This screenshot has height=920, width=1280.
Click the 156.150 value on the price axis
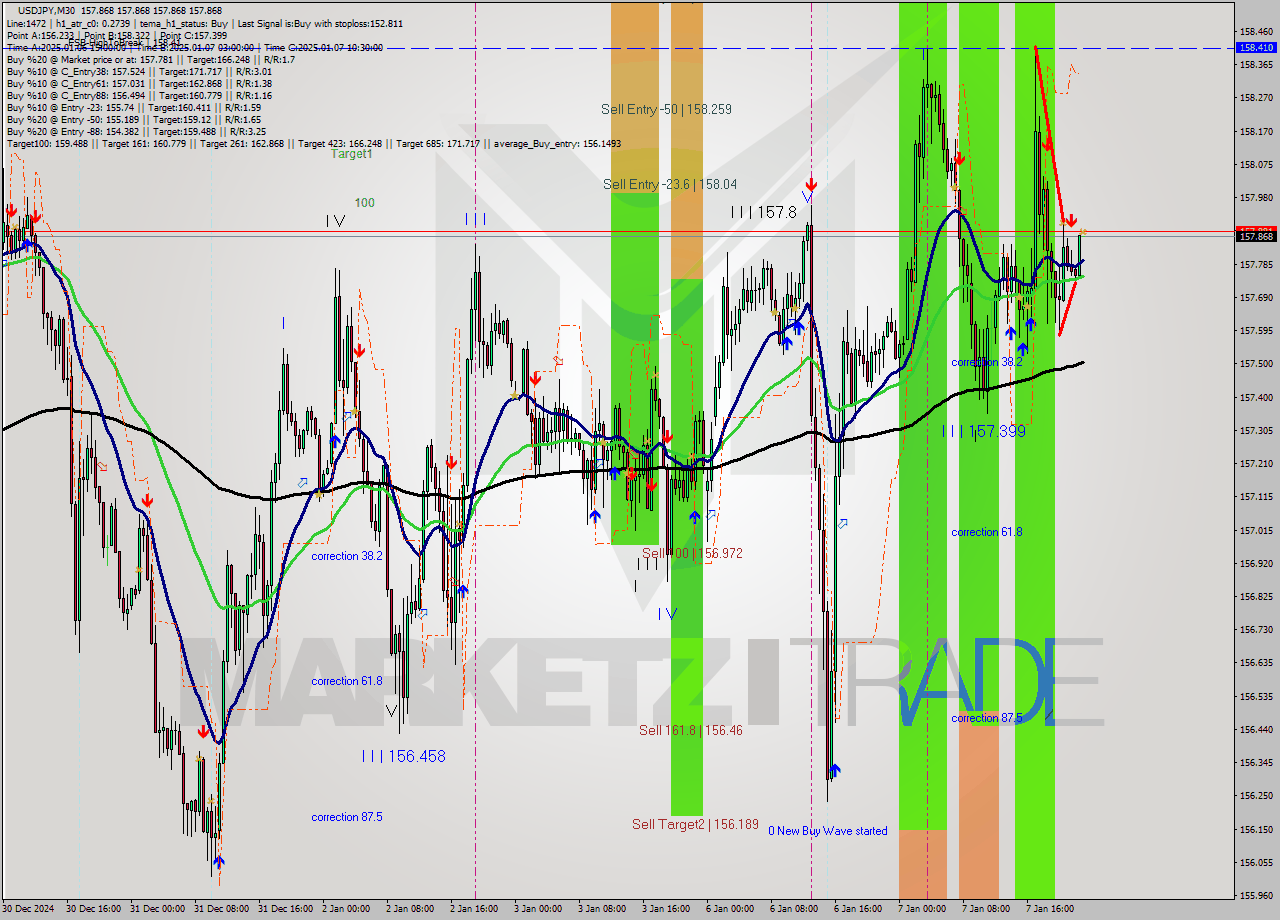click(x=1256, y=830)
